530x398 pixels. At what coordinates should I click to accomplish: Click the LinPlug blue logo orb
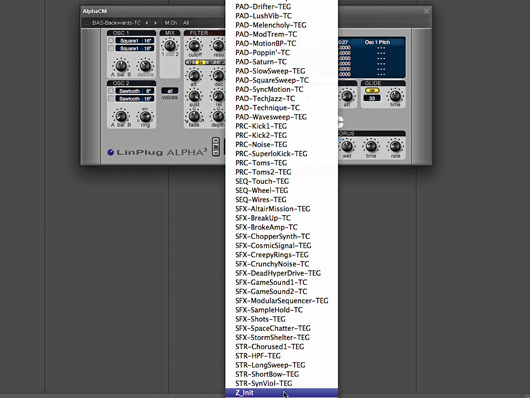click(111, 152)
